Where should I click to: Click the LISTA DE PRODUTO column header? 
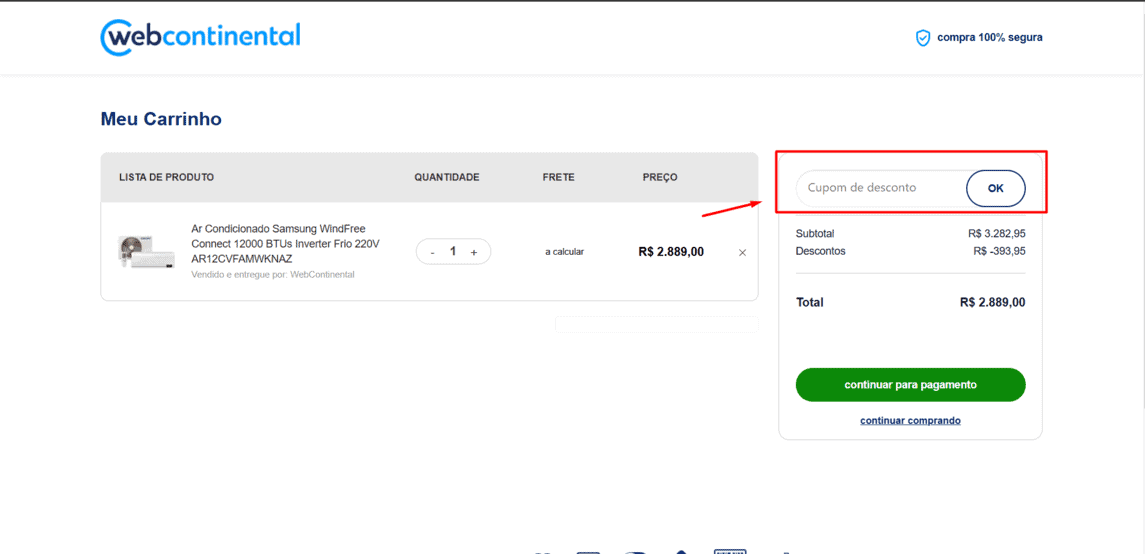166,177
